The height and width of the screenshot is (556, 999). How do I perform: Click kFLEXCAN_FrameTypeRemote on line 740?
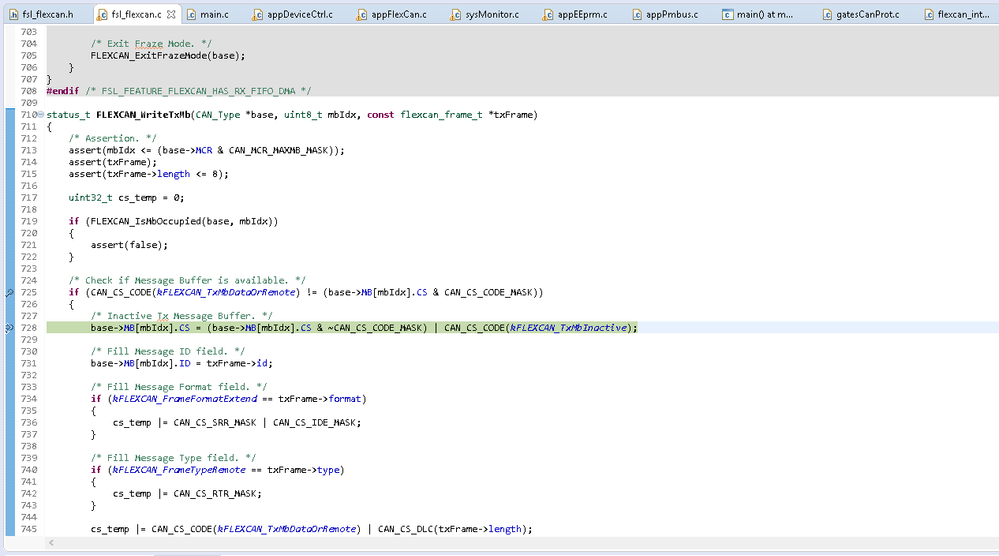coord(179,469)
